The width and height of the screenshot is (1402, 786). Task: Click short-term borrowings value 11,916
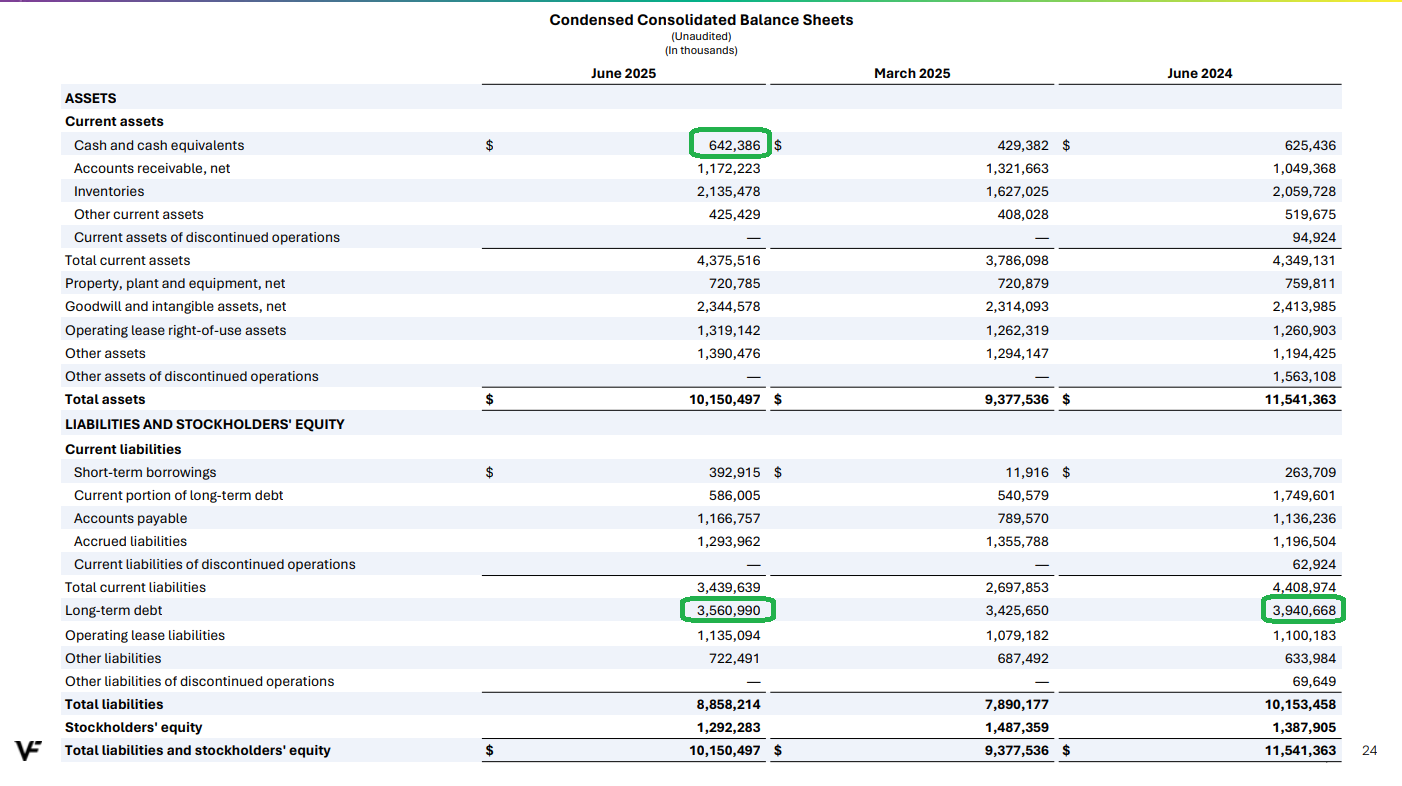pos(1026,472)
